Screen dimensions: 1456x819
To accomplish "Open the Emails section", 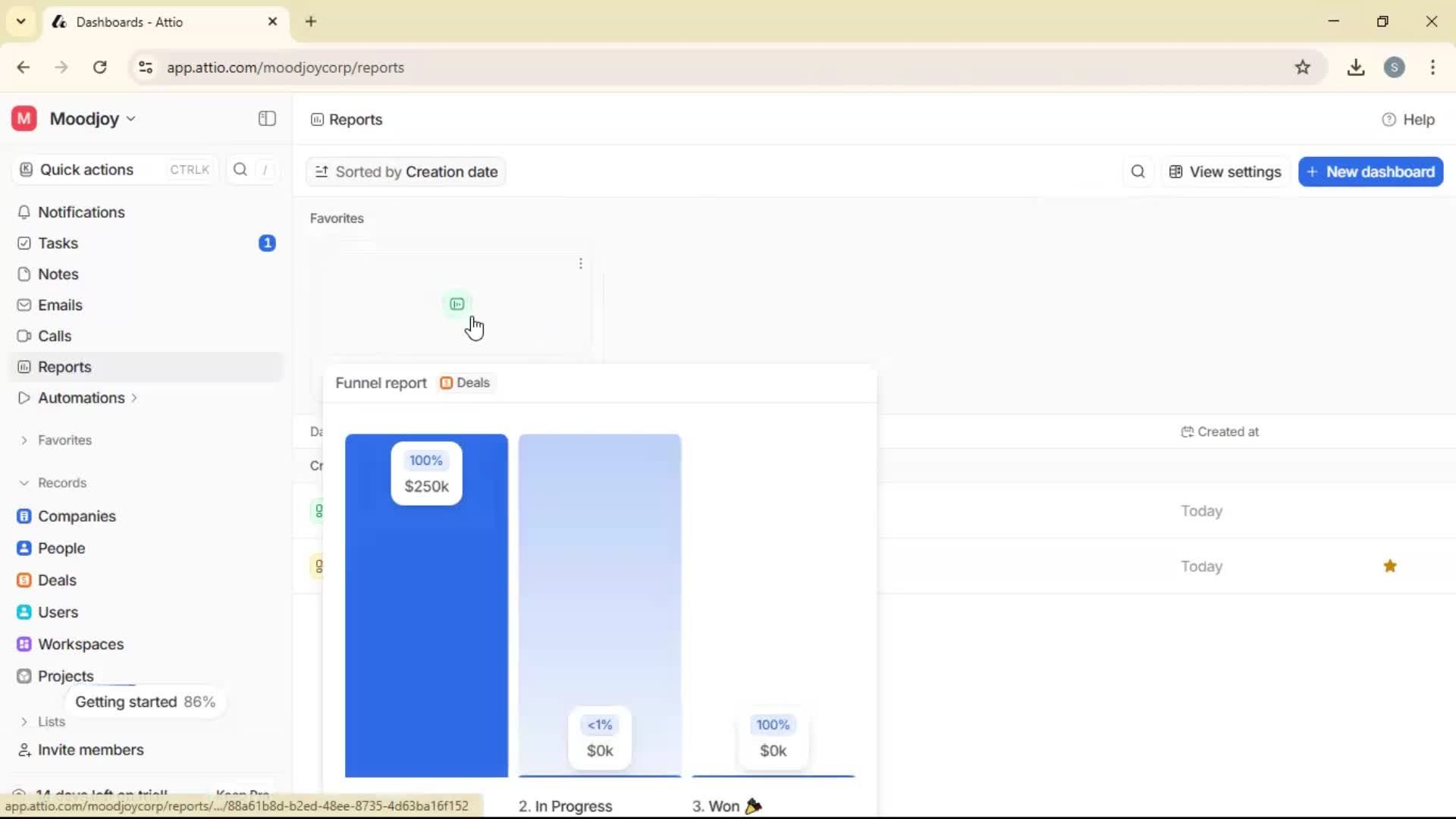I will coord(60,305).
